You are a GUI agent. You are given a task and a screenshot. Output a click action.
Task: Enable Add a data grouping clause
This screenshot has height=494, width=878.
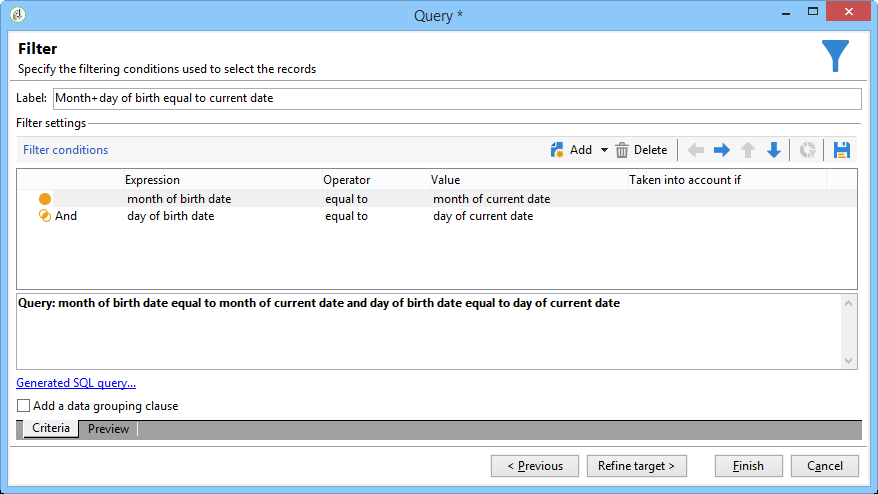(x=23, y=406)
